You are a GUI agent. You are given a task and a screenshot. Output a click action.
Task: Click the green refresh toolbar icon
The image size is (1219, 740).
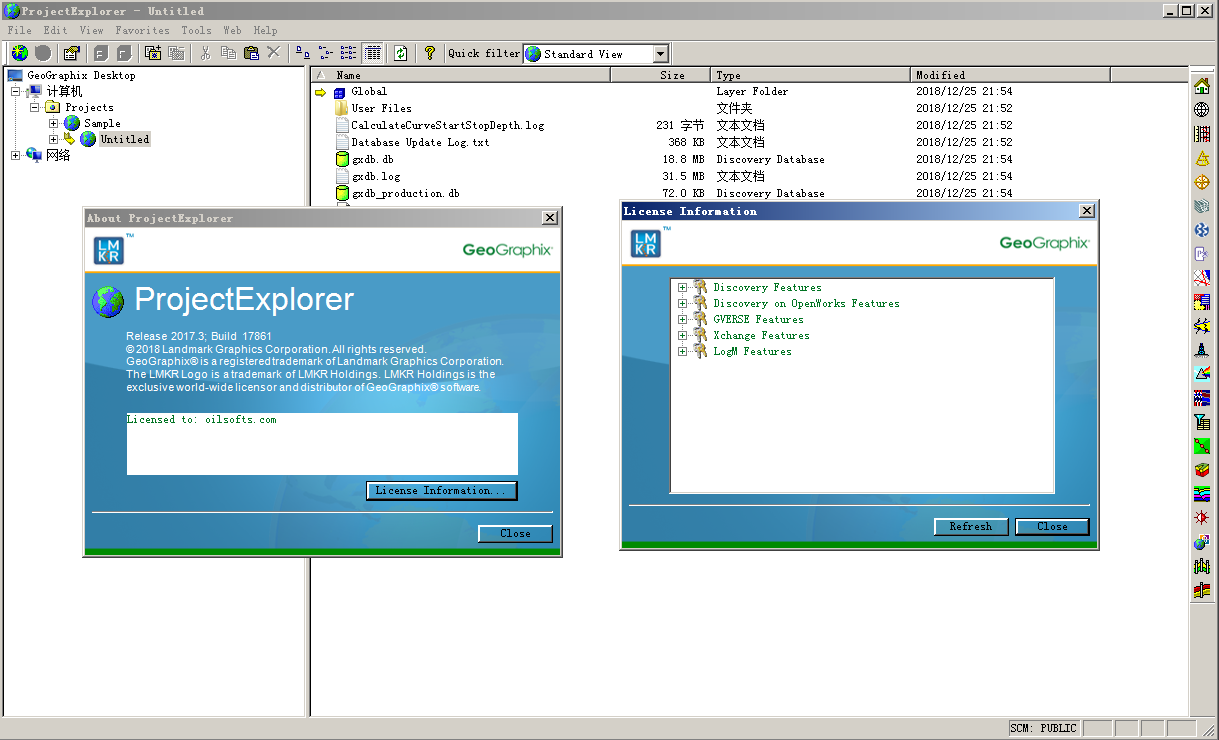(401, 53)
